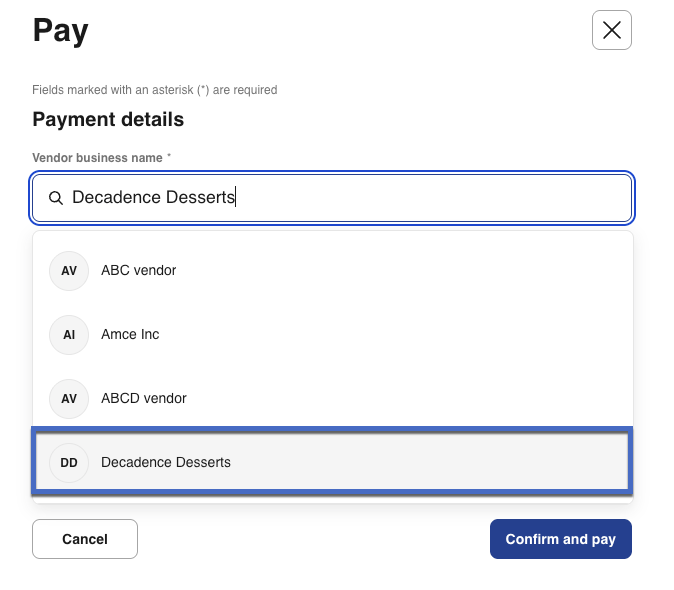
Task: Click the DD avatar beside Decadence Desserts
Action: (69, 462)
